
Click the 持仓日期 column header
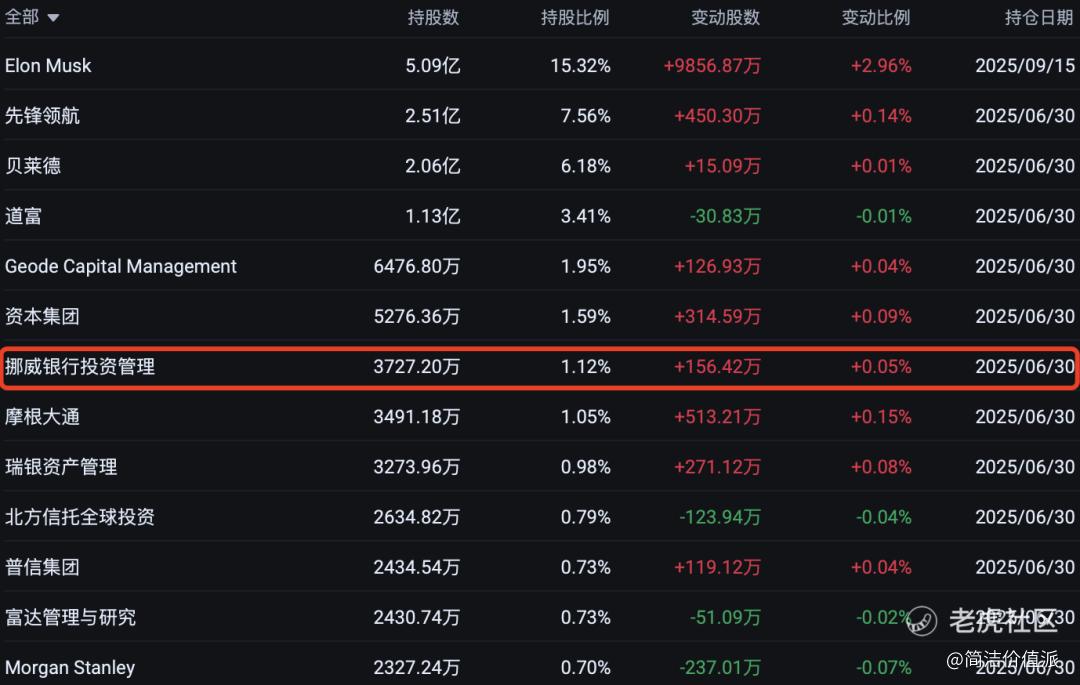(1039, 17)
